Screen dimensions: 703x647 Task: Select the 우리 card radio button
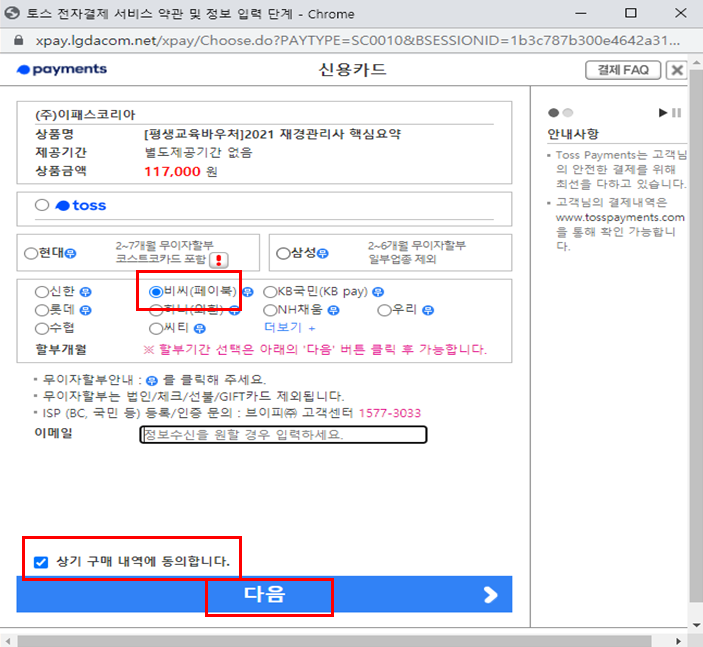pyautogui.click(x=384, y=310)
